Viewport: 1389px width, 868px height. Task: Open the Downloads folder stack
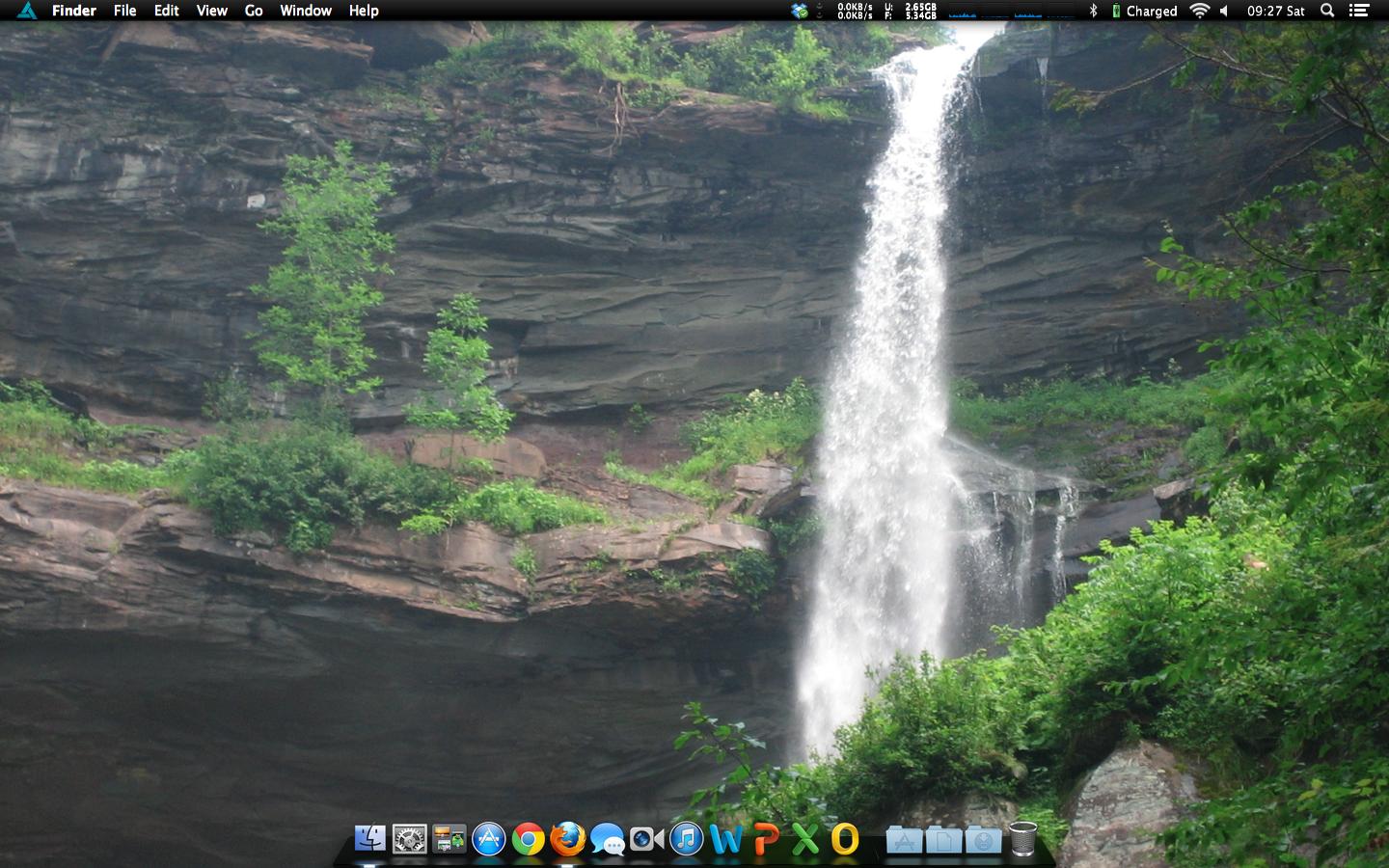pyautogui.click(x=983, y=839)
